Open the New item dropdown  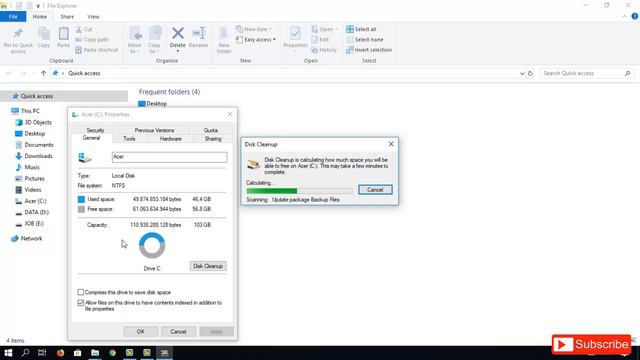point(253,29)
